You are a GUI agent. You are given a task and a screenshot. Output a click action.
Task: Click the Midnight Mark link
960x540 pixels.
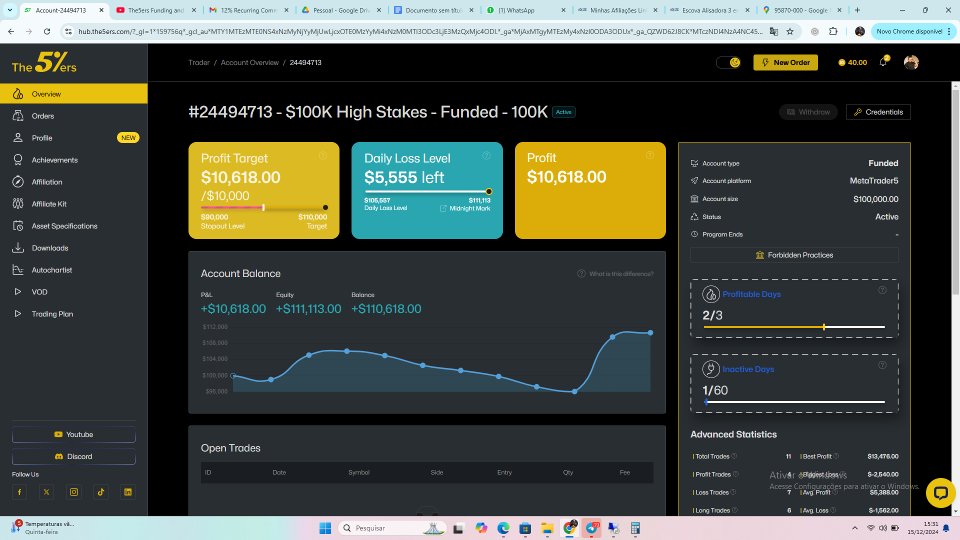[x=465, y=208]
